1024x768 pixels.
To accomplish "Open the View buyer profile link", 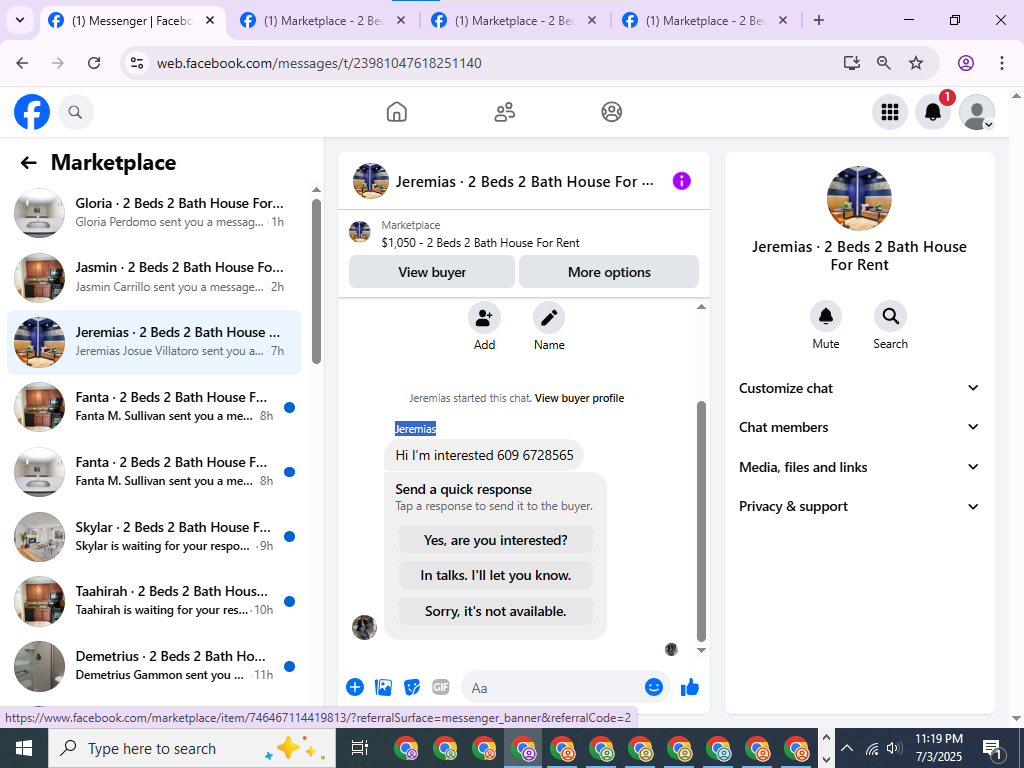I will 579,398.
